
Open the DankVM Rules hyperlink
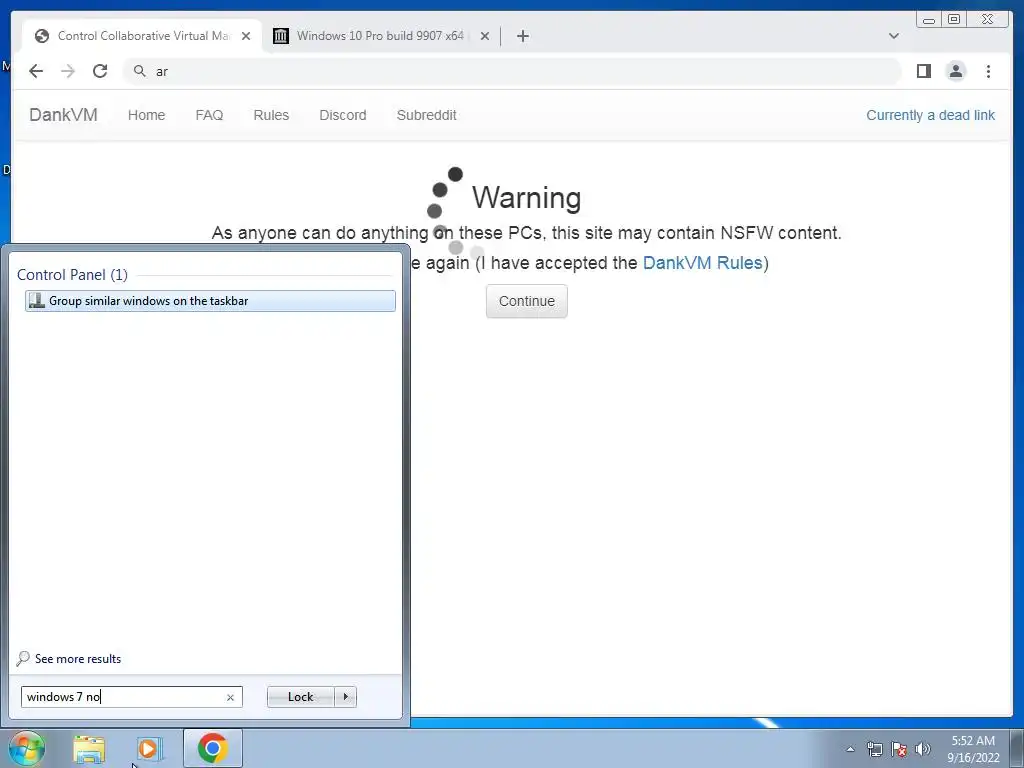(x=703, y=263)
